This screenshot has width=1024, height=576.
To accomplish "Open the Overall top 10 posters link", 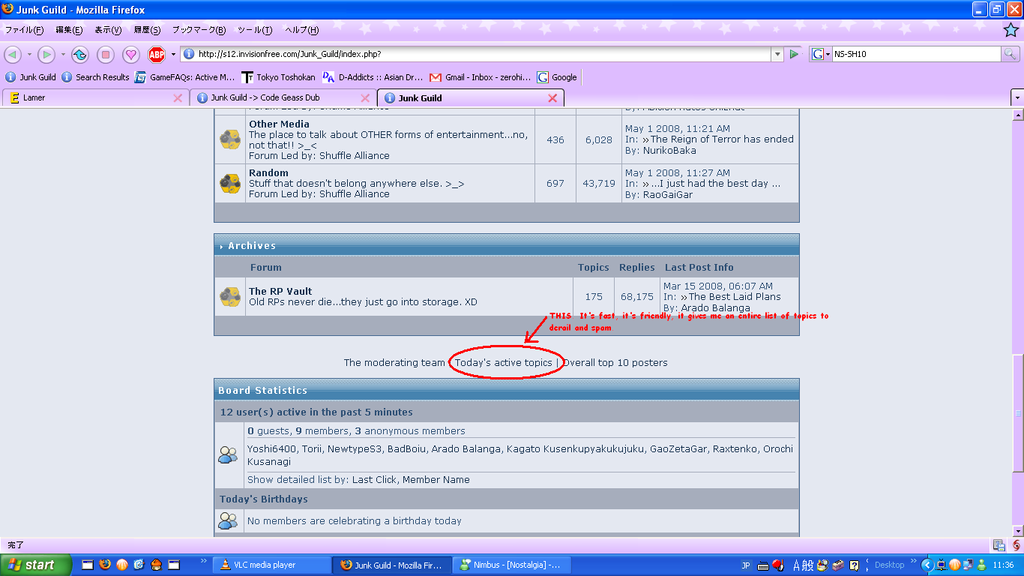I will (615, 362).
